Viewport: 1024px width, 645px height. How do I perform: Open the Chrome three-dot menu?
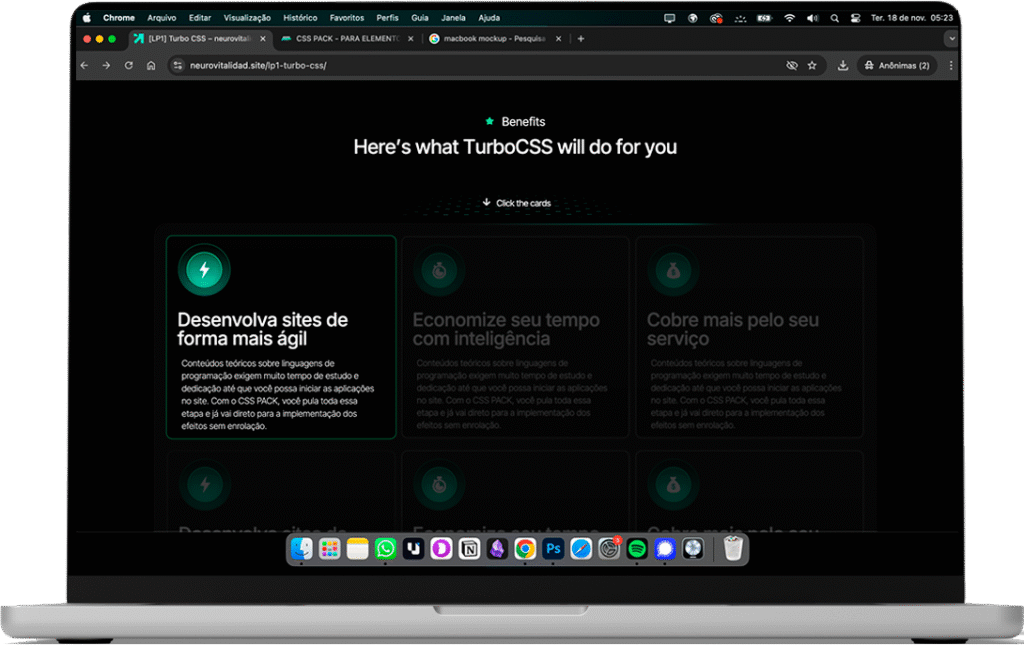coord(951,65)
